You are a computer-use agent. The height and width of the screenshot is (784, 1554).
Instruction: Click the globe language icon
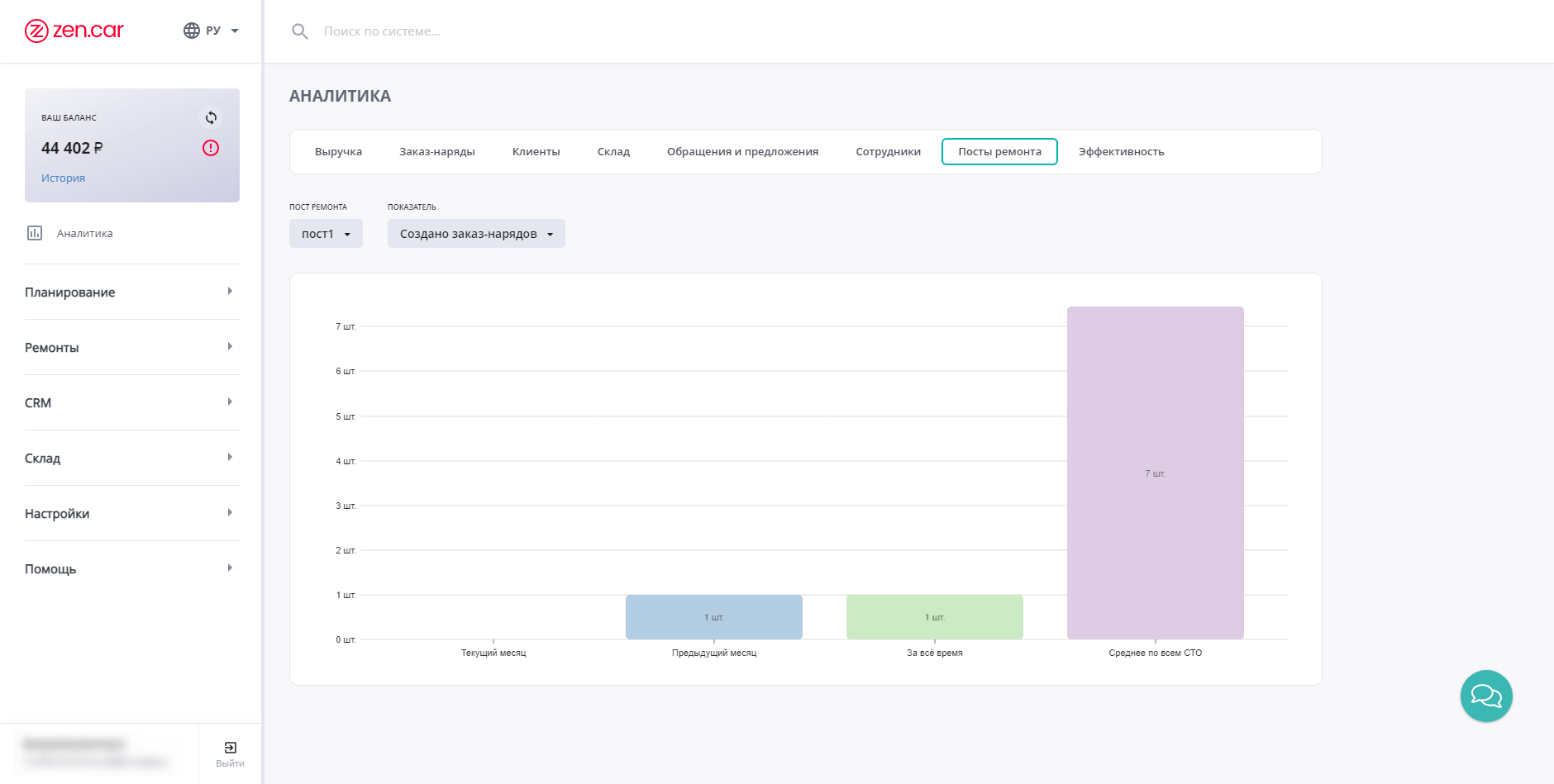192,31
